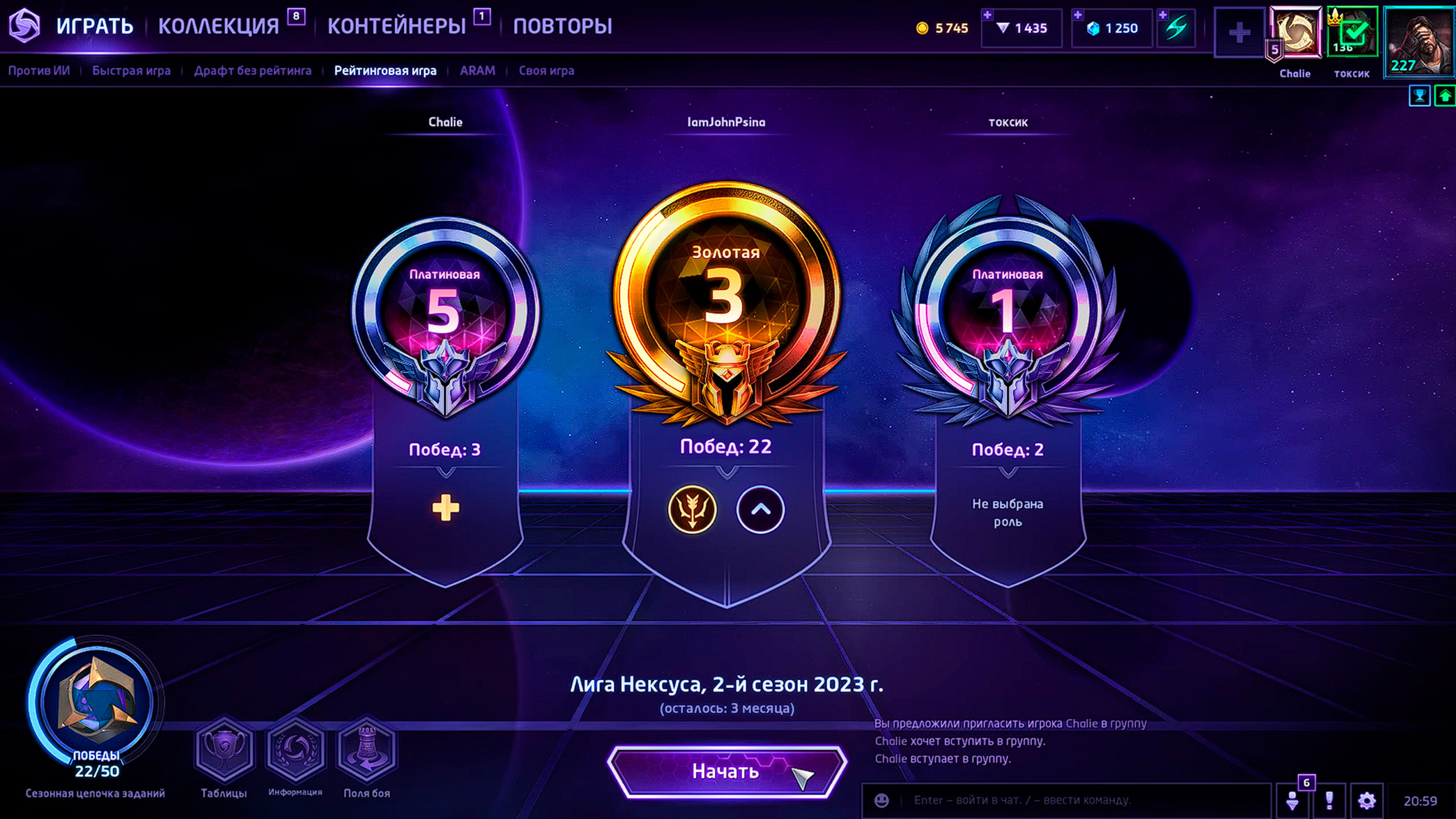Expand Chalie's Побед: 3 details chevron
Viewport: 1456px width, 819px height.
point(445,472)
